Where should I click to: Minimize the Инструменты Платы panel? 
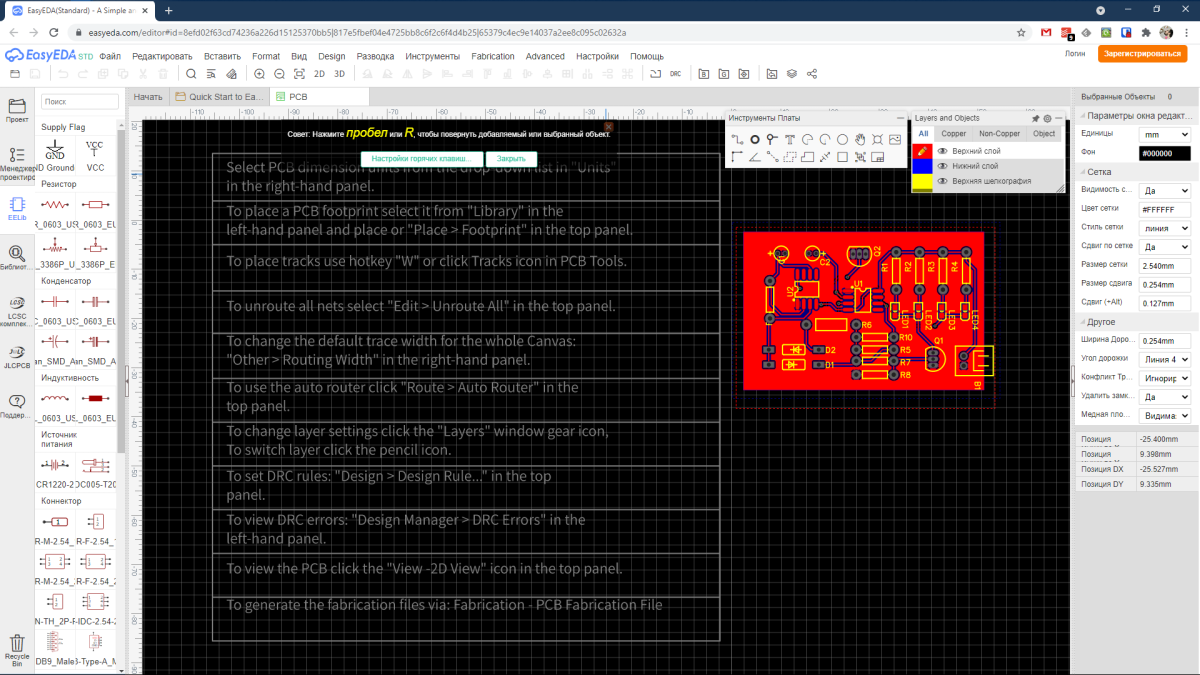[x=901, y=118]
